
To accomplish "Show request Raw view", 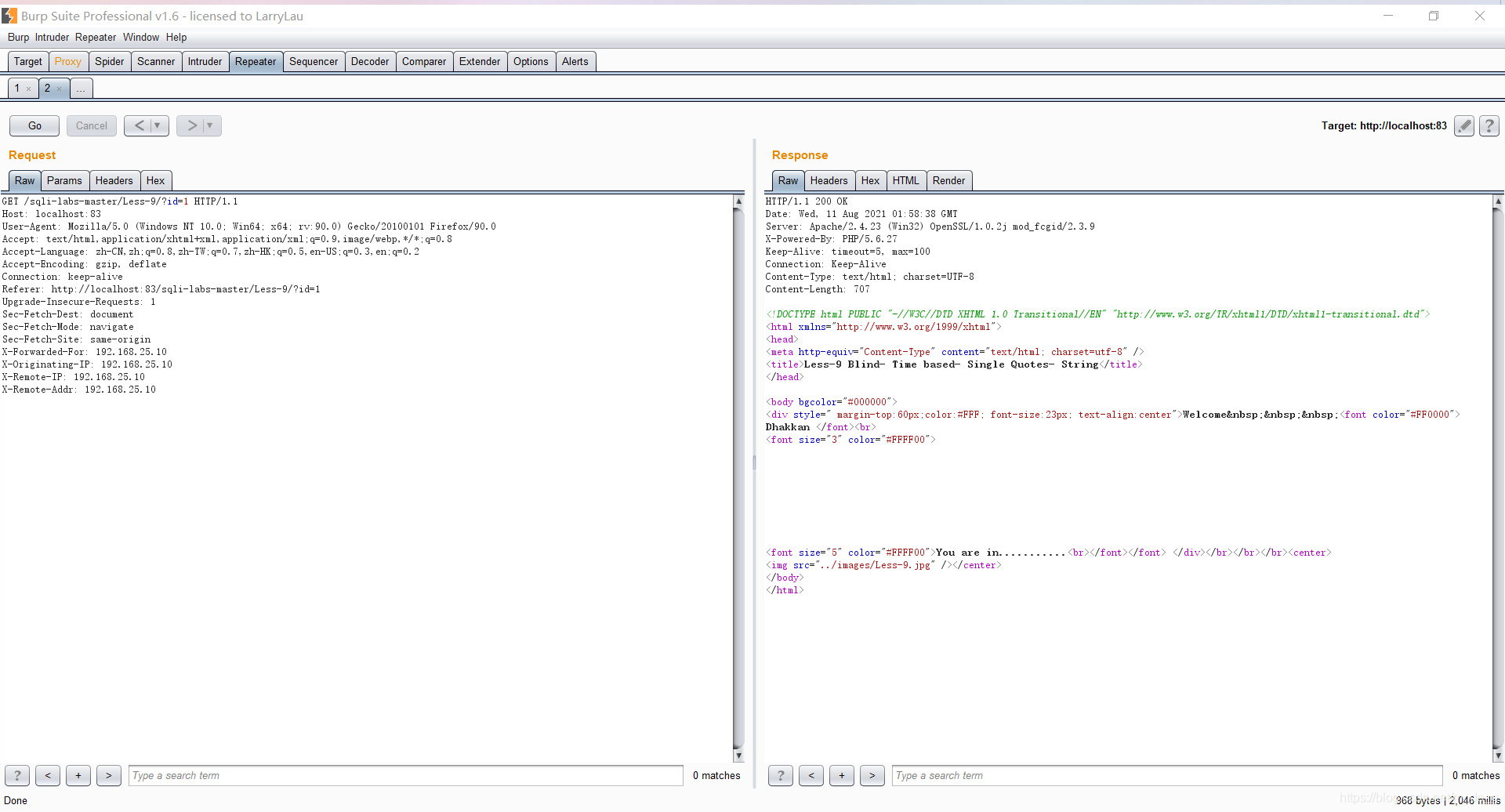I will 25,181.
